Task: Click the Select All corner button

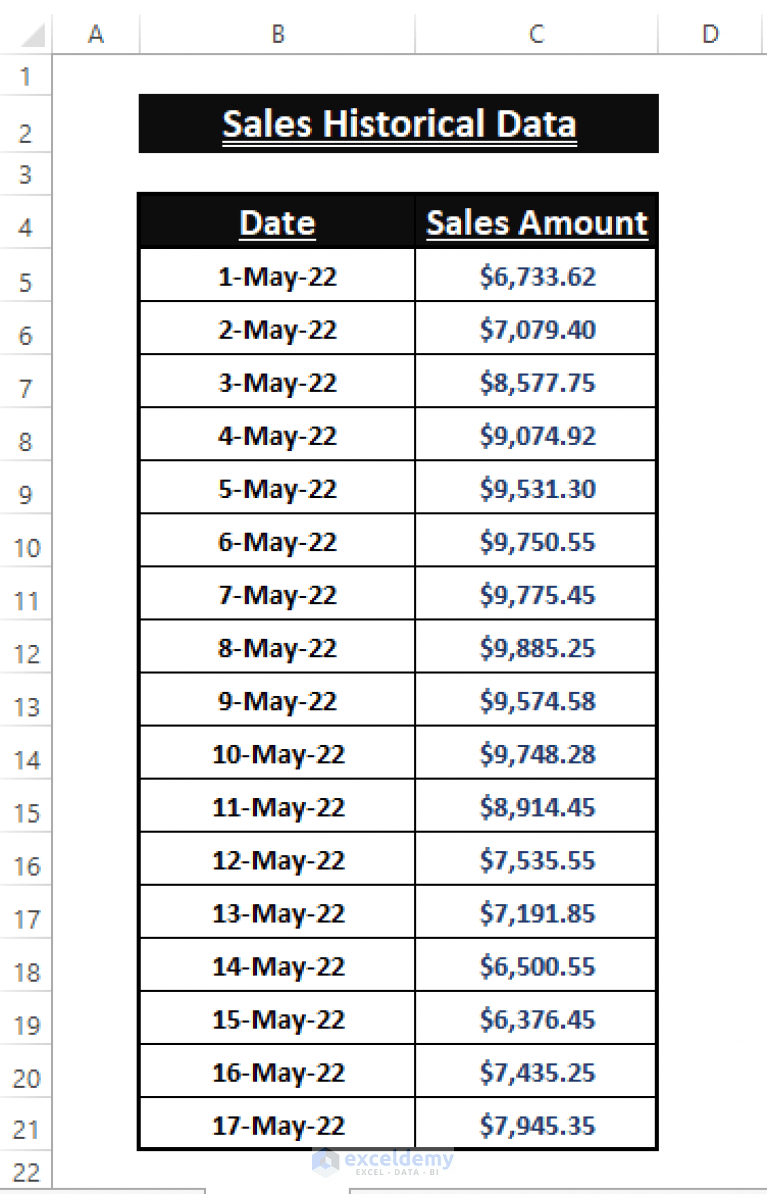Action: pos(25,33)
